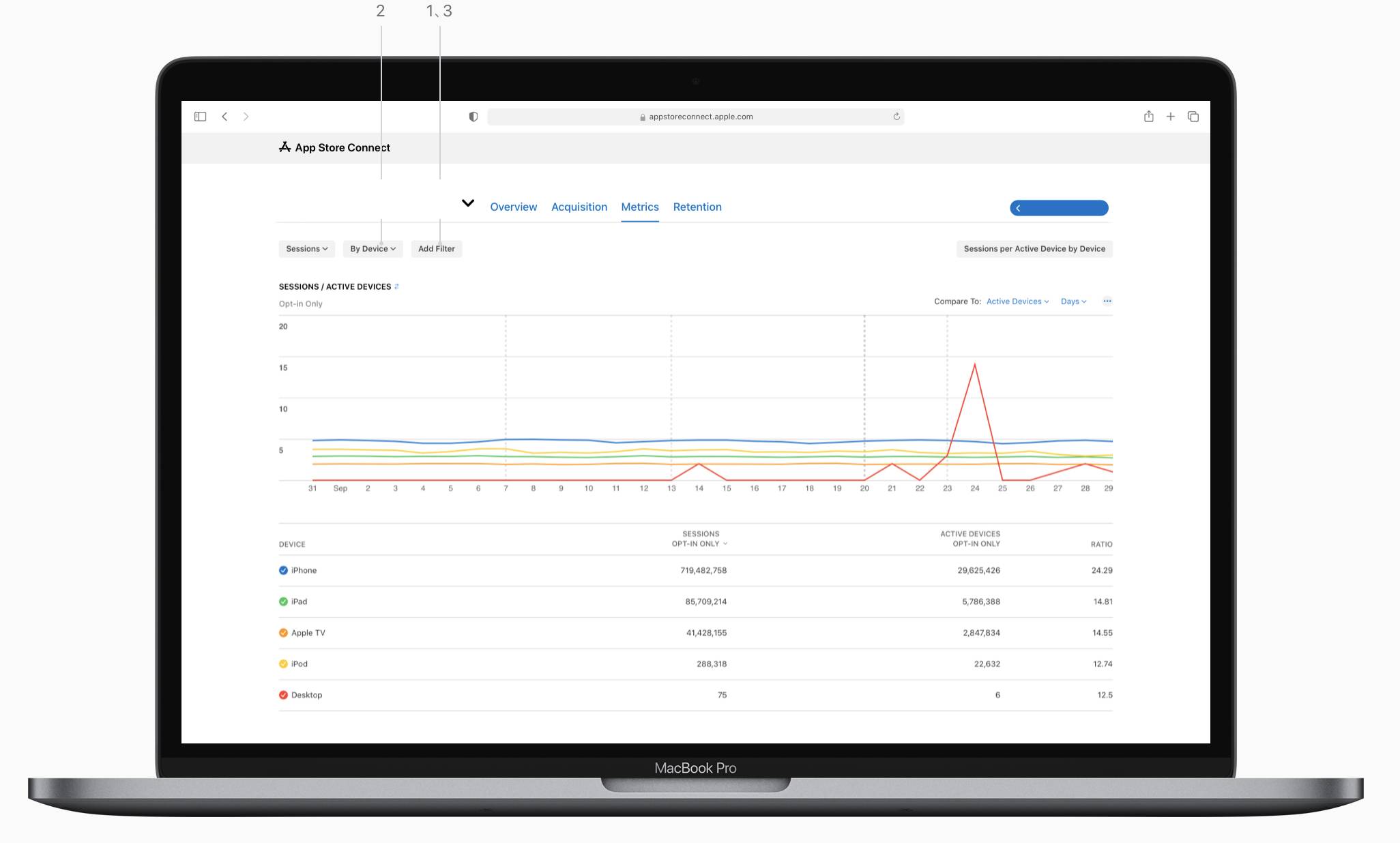
Task: Toggle the Safari sidebar icon
Action: pyautogui.click(x=200, y=117)
